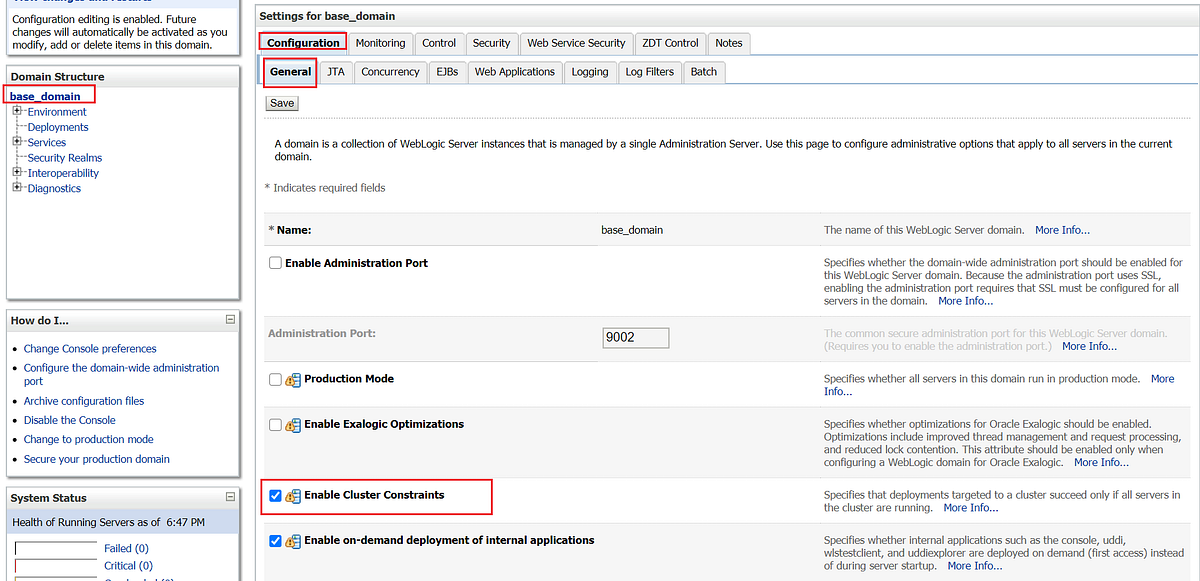The width and height of the screenshot is (1200, 581).
Task: Open the JTA configuration tab
Action: 335,71
